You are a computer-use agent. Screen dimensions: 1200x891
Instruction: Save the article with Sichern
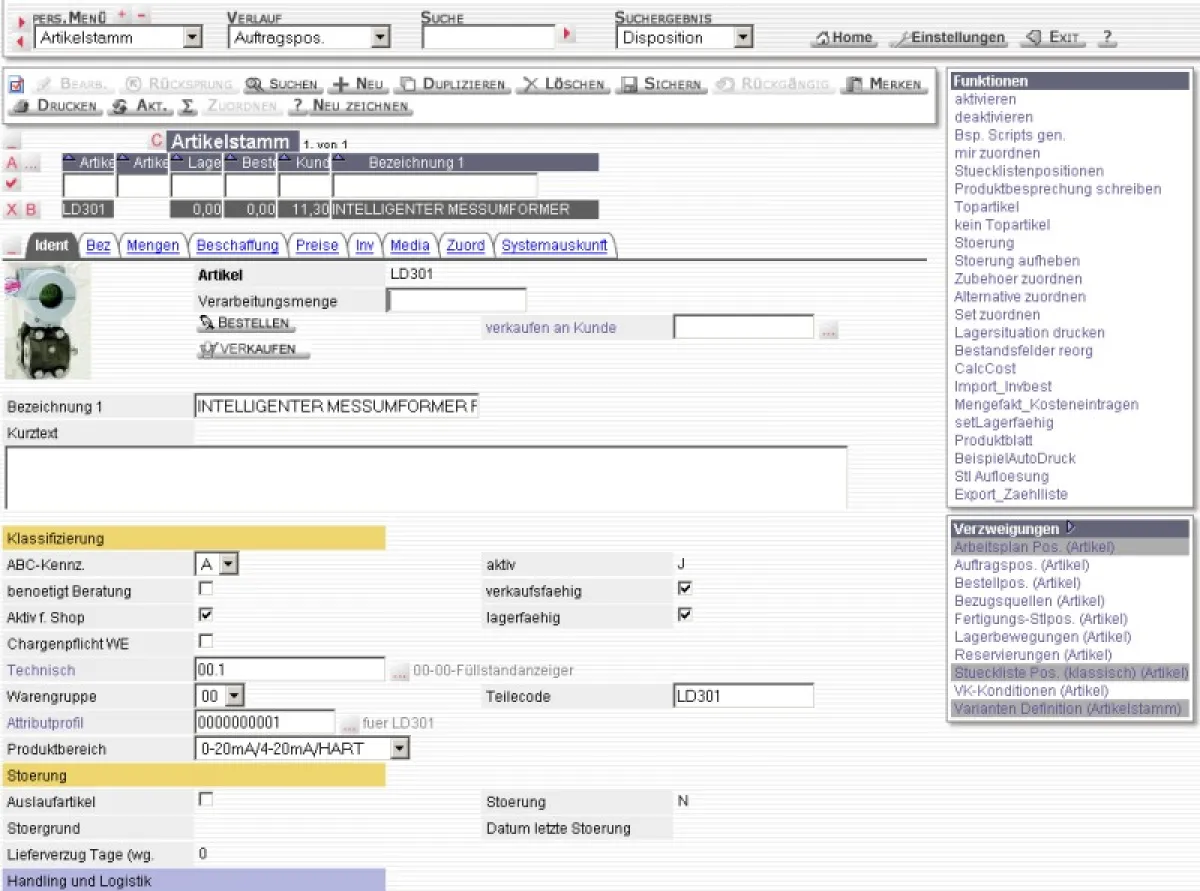click(661, 85)
